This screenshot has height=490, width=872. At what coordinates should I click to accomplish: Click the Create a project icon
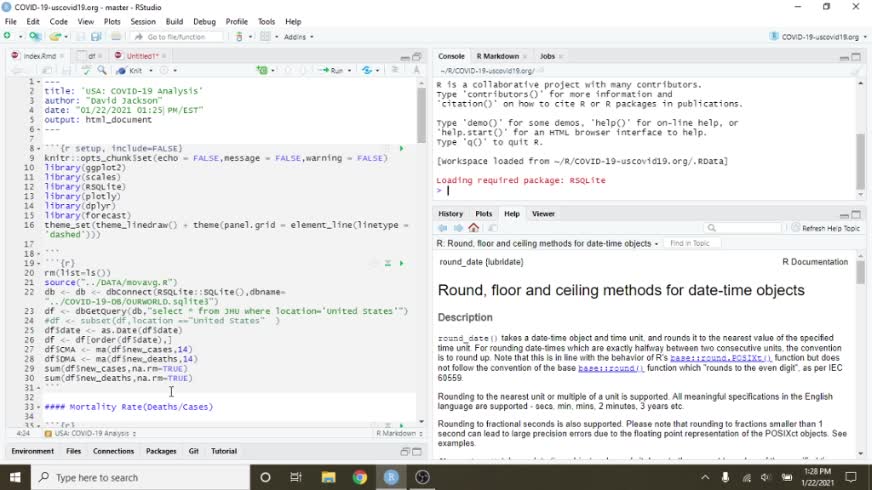34,37
